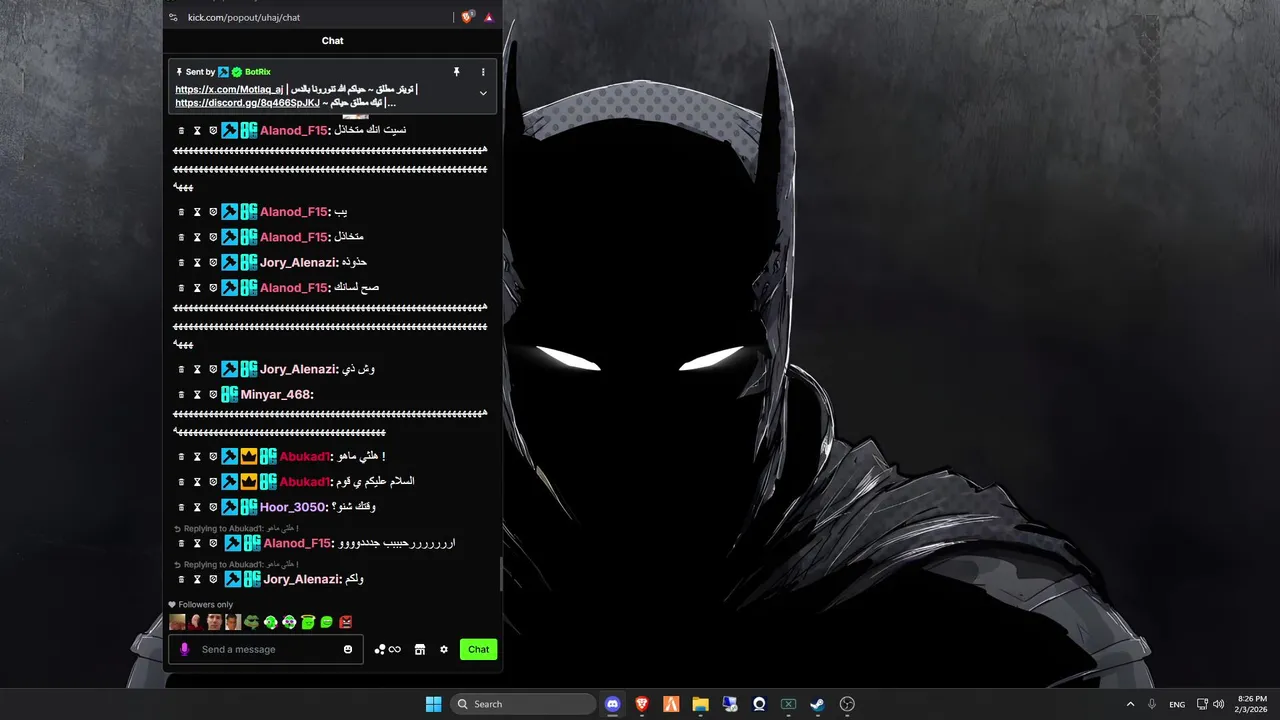The image size is (1280, 720).
Task: Open chat settings gear icon
Action: pos(444,649)
